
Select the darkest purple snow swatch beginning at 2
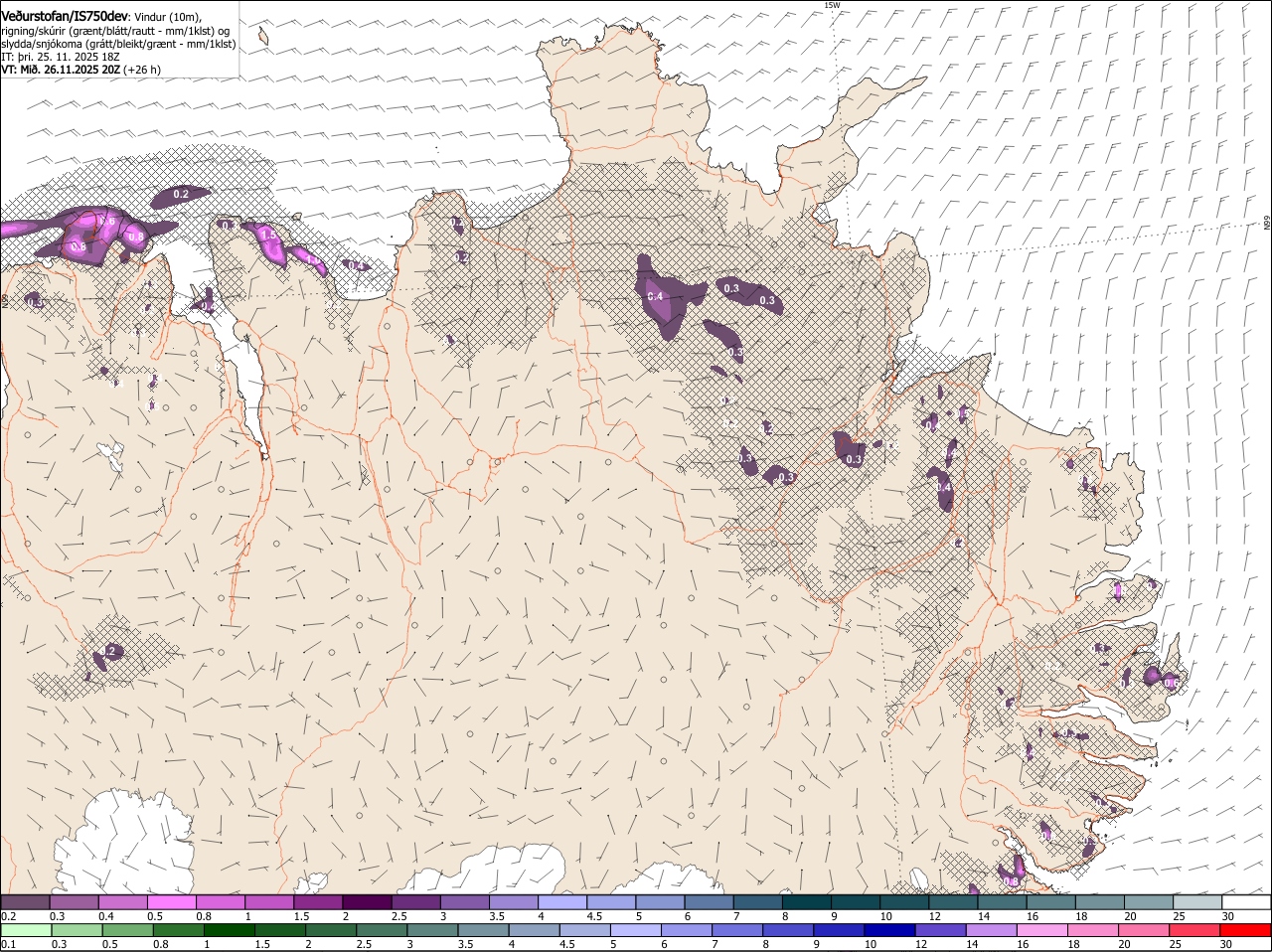click(367, 902)
